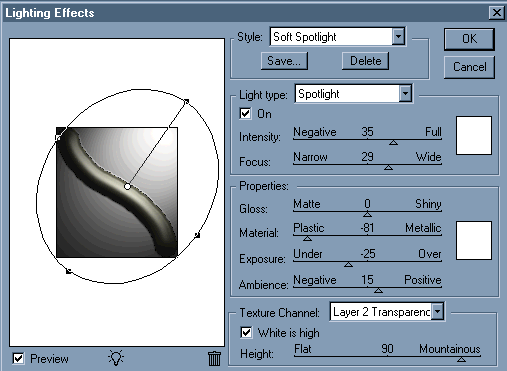Click the spotlight center handle in preview
The height and width of the screenshot is (371, 507).
pos(127,187)
